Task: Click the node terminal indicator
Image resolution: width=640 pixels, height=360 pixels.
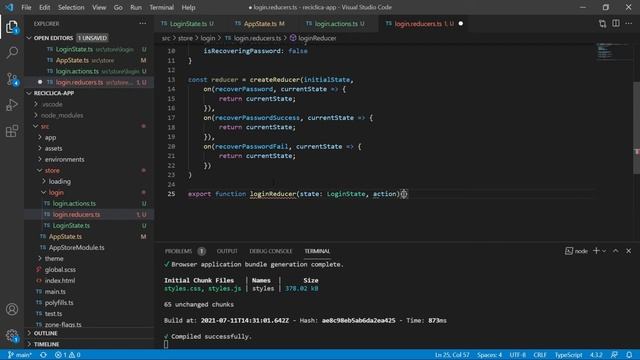Action: click(576, 251)
